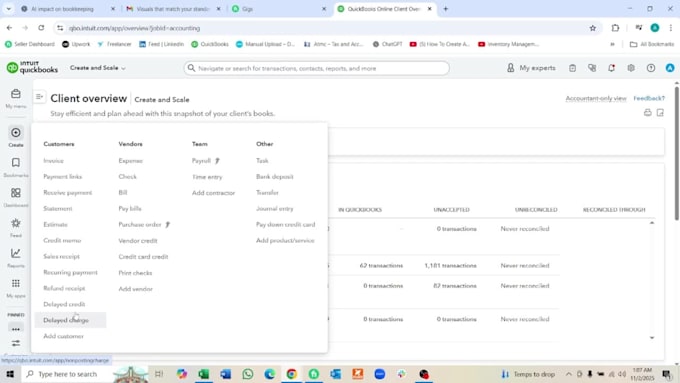Image resolution: width=680 pixels, height=383 pixels.
Task: Select Add customer option
Action: click(63, 336)
